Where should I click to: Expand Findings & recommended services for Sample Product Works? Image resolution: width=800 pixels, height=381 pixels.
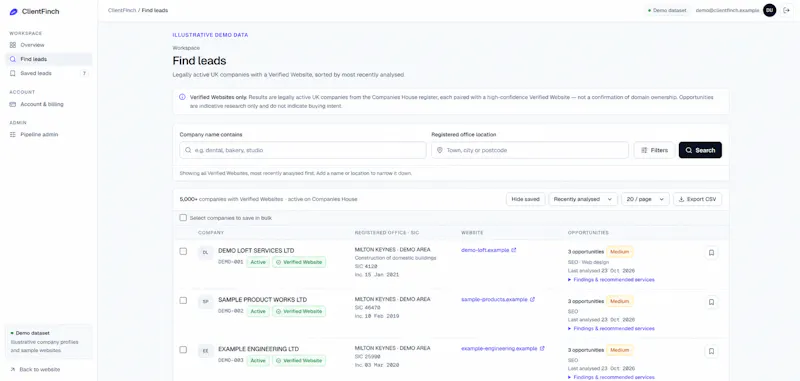point(611,328)
